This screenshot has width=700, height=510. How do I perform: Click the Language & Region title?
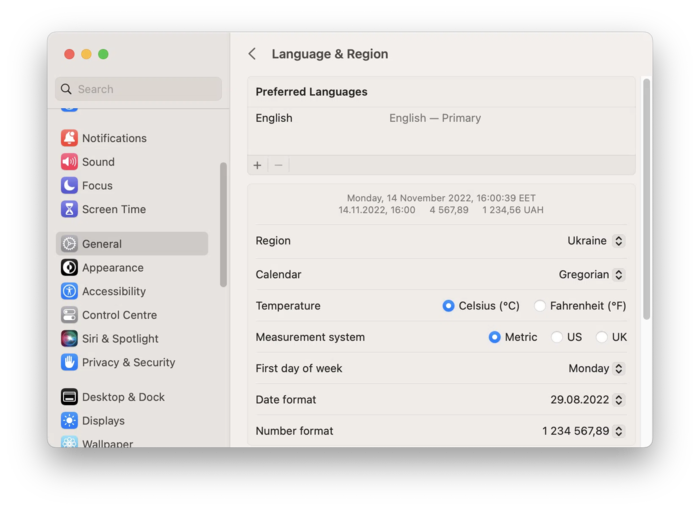pyautogui.click(x=330, y=54)
